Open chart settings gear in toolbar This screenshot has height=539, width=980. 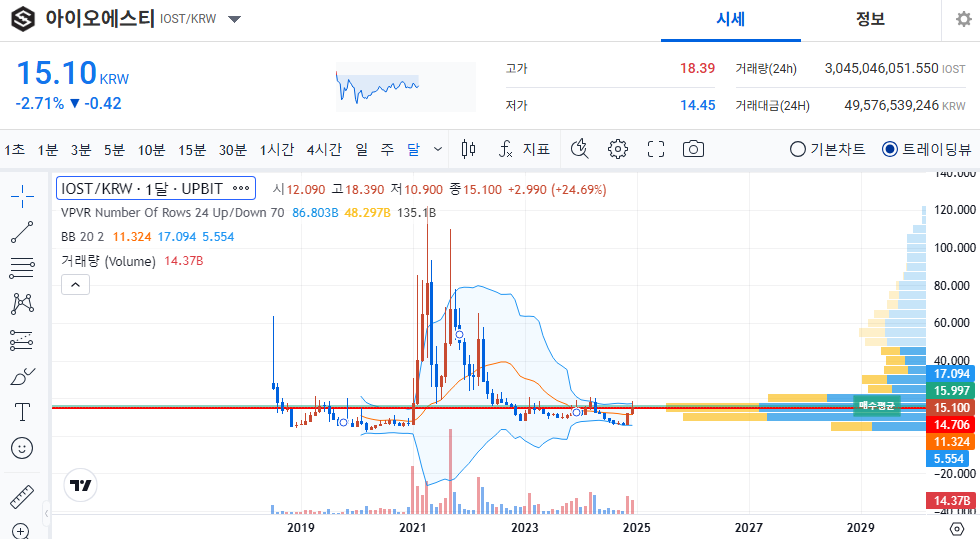pos(618,149)
